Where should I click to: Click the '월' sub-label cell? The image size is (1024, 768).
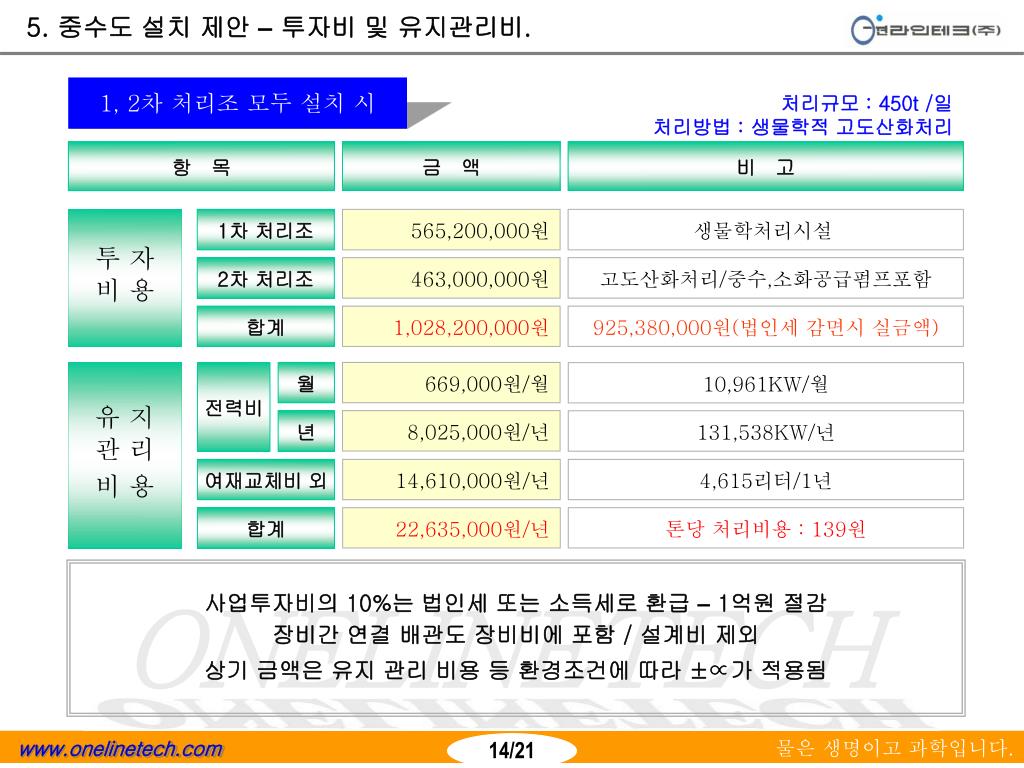click(x=306, y=383)
